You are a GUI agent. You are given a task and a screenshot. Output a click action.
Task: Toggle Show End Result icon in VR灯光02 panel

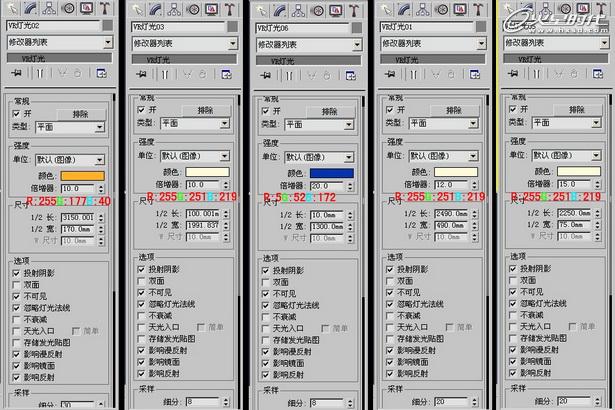(x=40, y=73)
